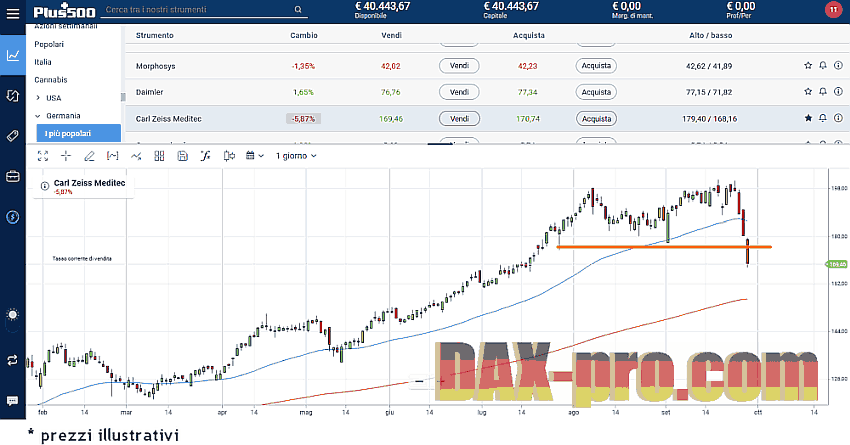Sort by Strumento column header
This screenshot has height=445, width=850.
click(154, 35)
